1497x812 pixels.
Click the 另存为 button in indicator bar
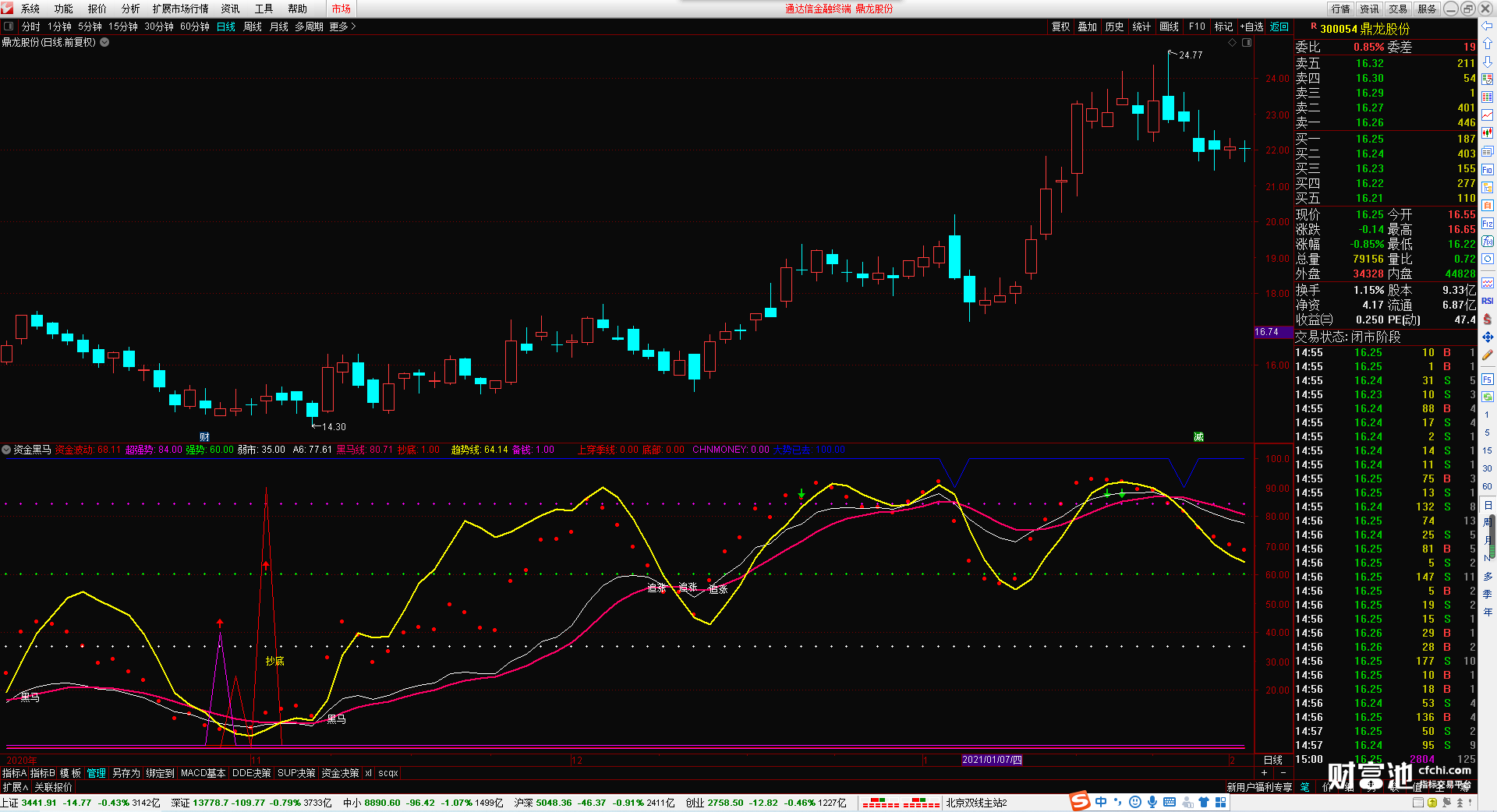126,773
